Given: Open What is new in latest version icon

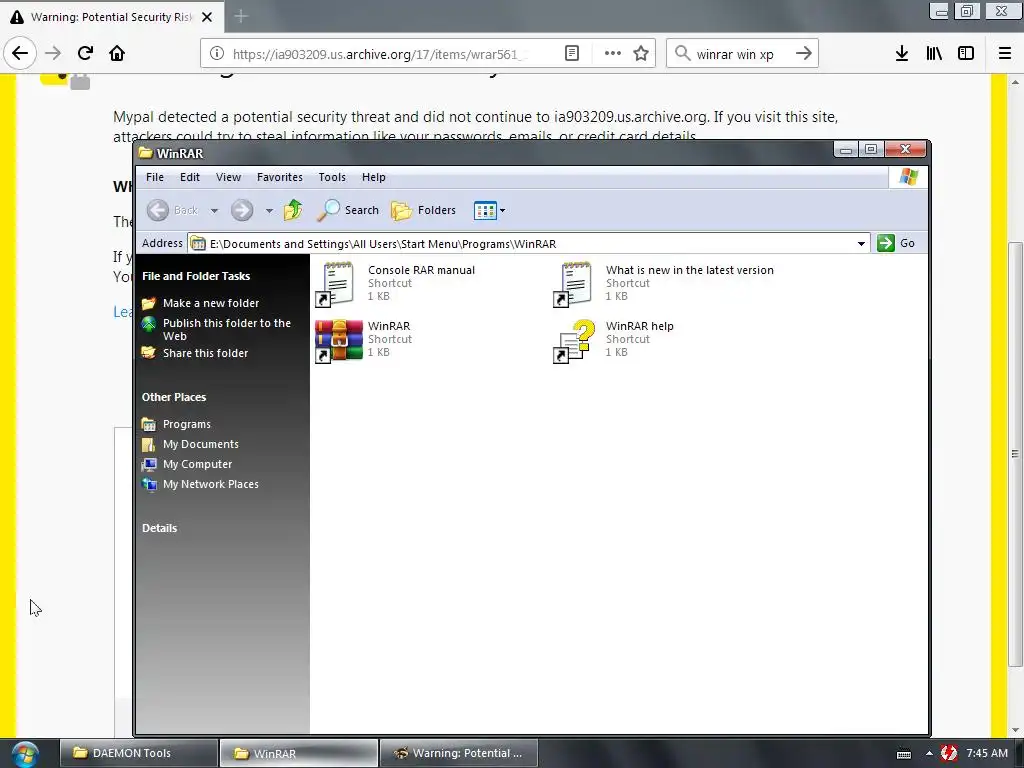Looking at the screenshot, I should [573, 284].
